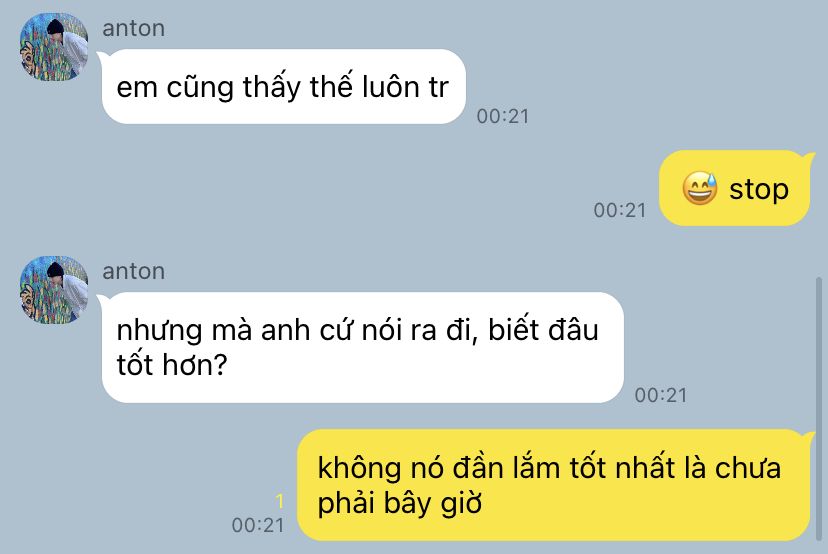Click the 'biết đâu' words in anton's message
Image resolution: width=828 pixels, height=554 pixels.
pyautogui.click(x=543, y=331)
